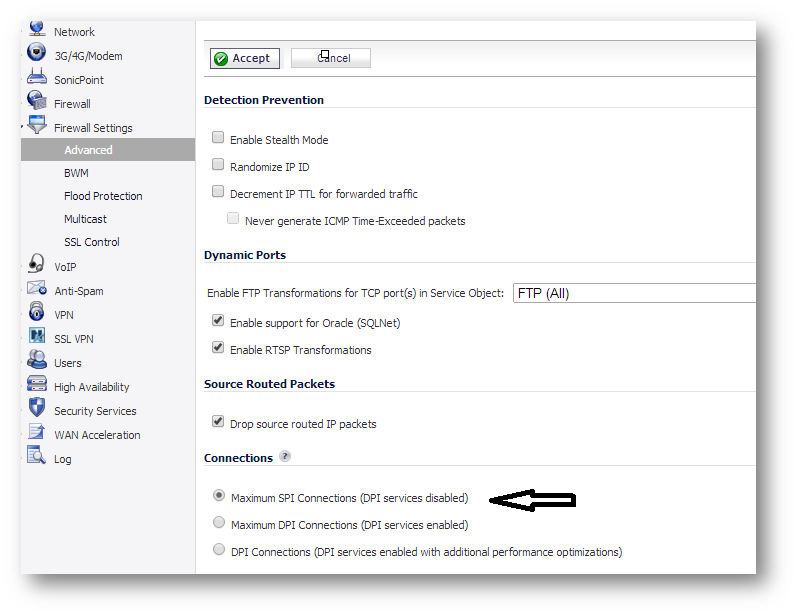Click the VPN padlock icon
Screen dimensions: 798x616
click(x=37, y=311)
